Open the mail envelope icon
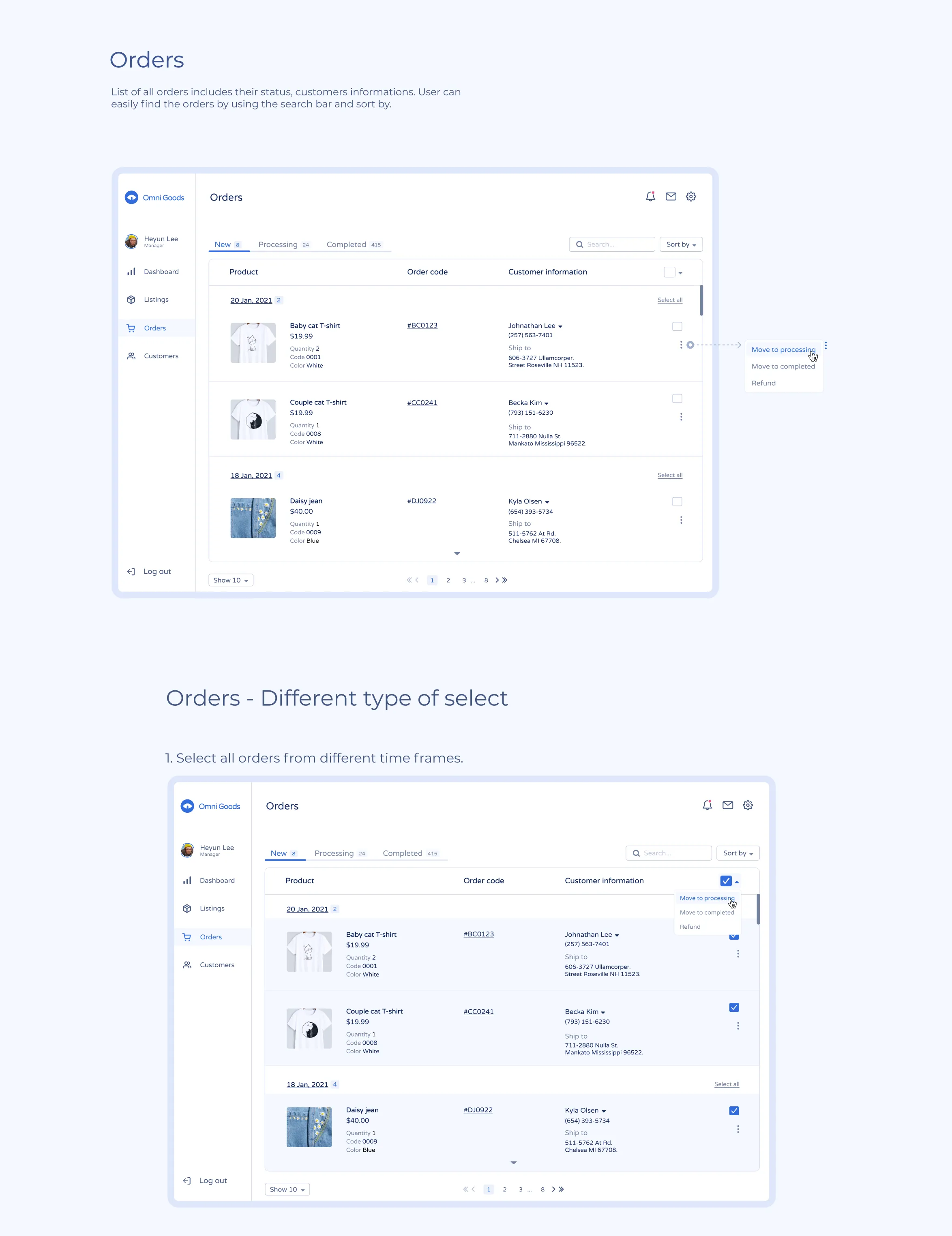The height and width of the screenshot is (1236, 952). point(671,197)
